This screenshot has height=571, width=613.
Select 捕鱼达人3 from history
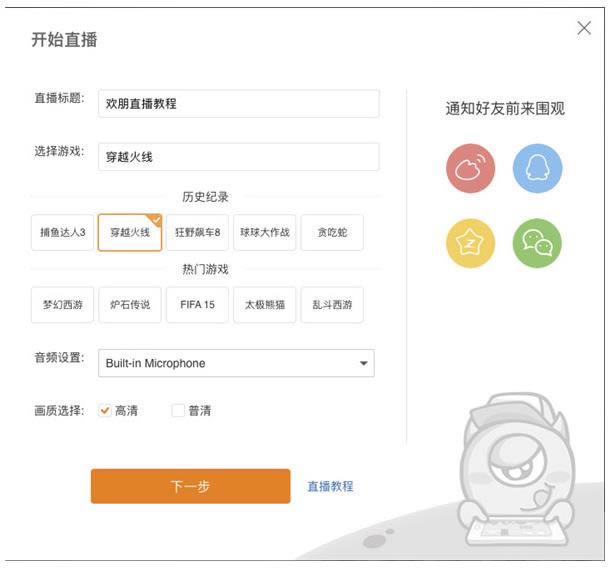[x=62, y=233]
